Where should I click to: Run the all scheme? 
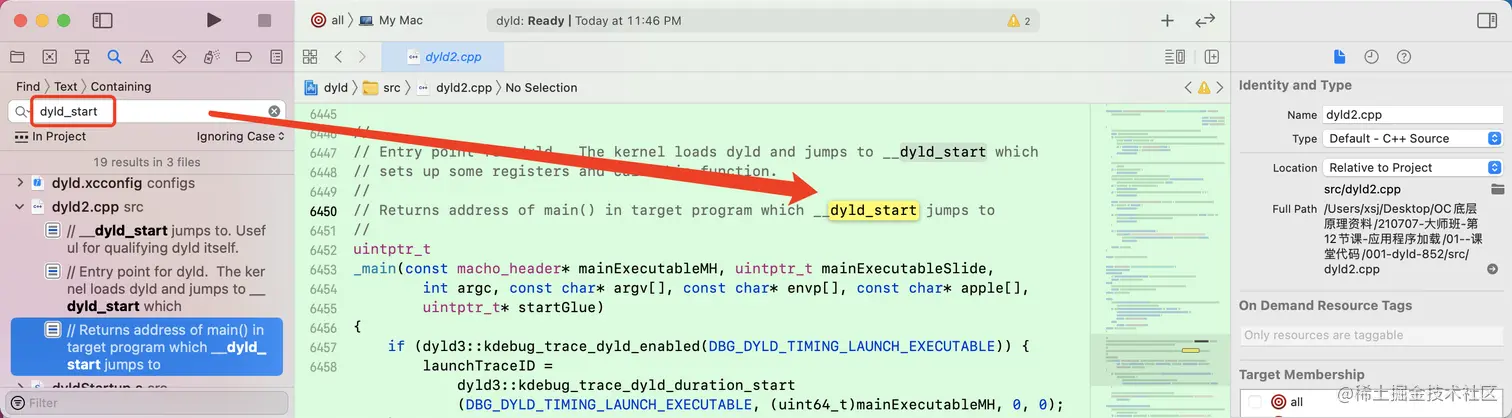[214, 20]
